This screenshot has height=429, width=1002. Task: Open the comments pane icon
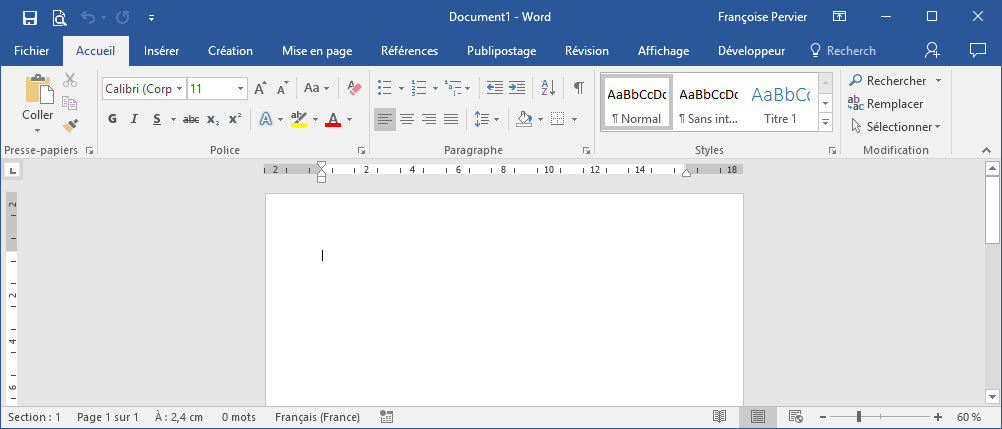pyautogui.click(x=977, y=50)
